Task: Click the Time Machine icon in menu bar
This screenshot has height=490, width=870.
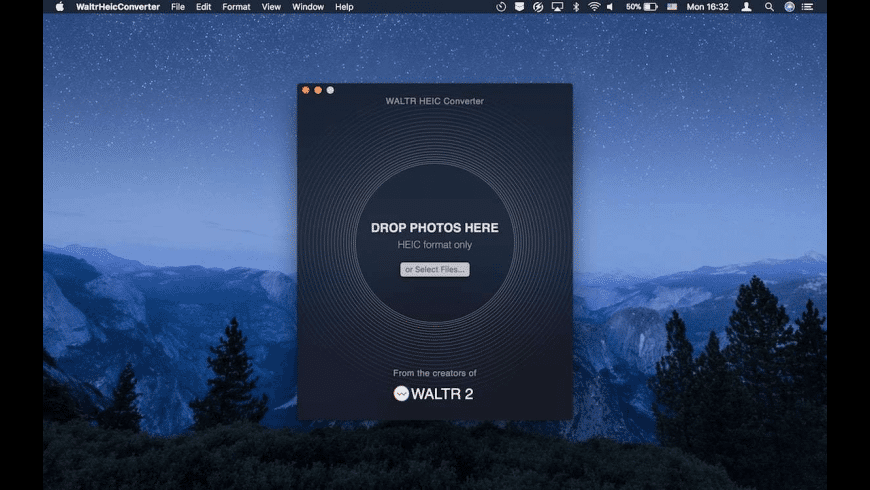Action: tap(501, 7)
